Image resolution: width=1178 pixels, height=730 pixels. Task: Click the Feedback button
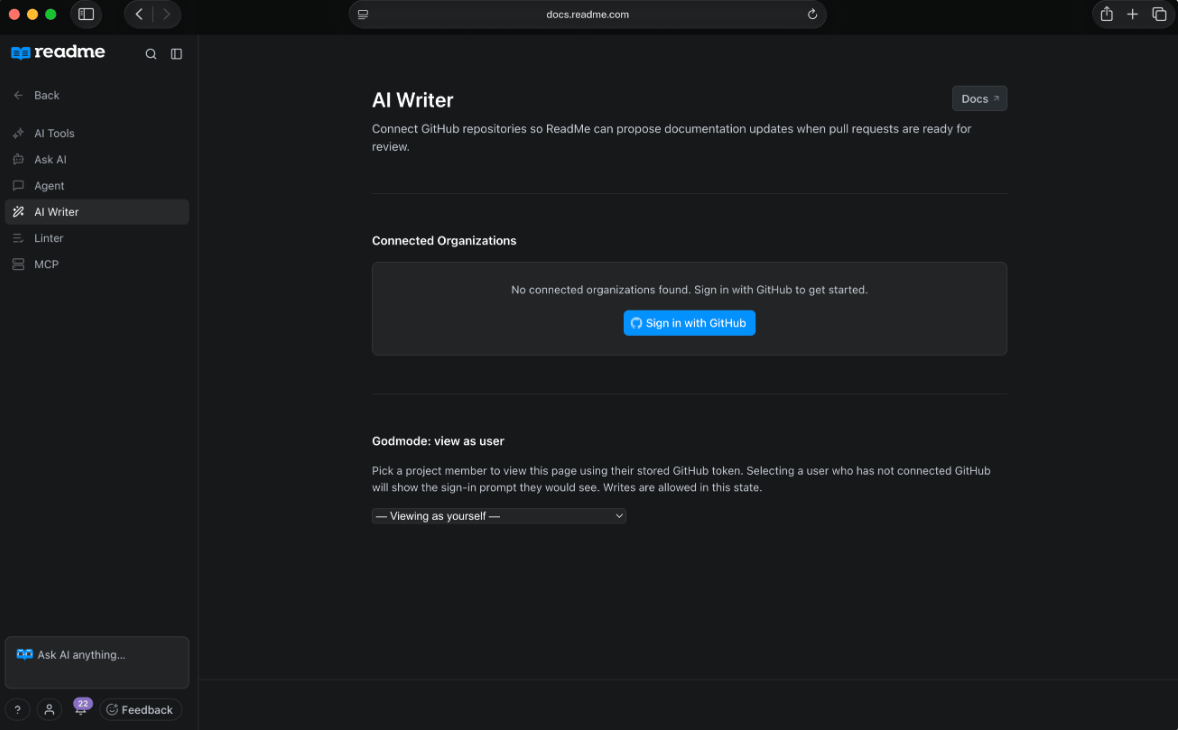point(140,710)
